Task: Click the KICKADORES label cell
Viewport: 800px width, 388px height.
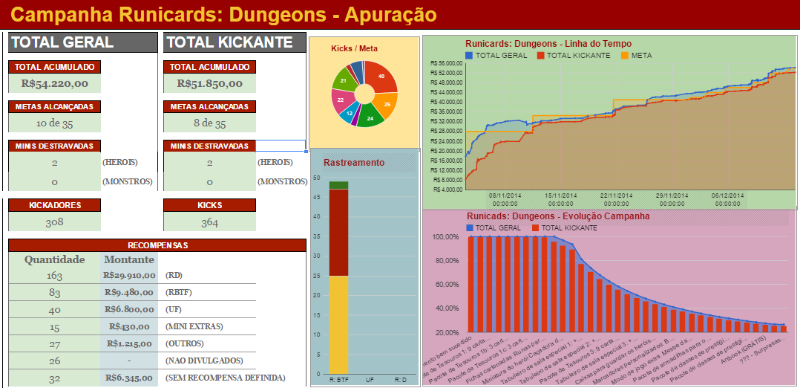Action: point(55,205)
